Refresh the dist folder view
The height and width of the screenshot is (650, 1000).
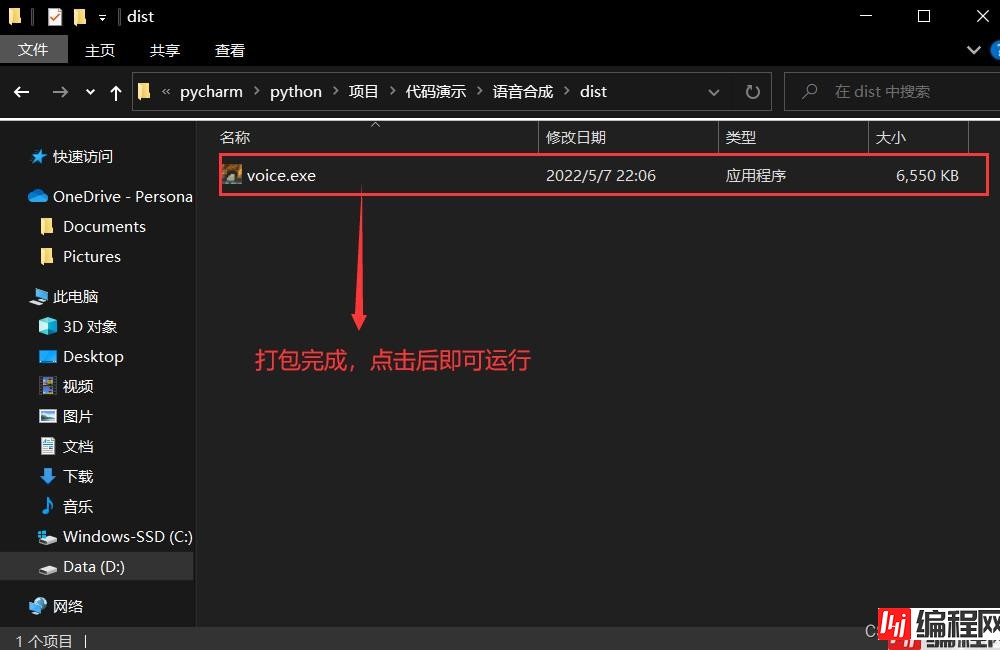point(752,92)
